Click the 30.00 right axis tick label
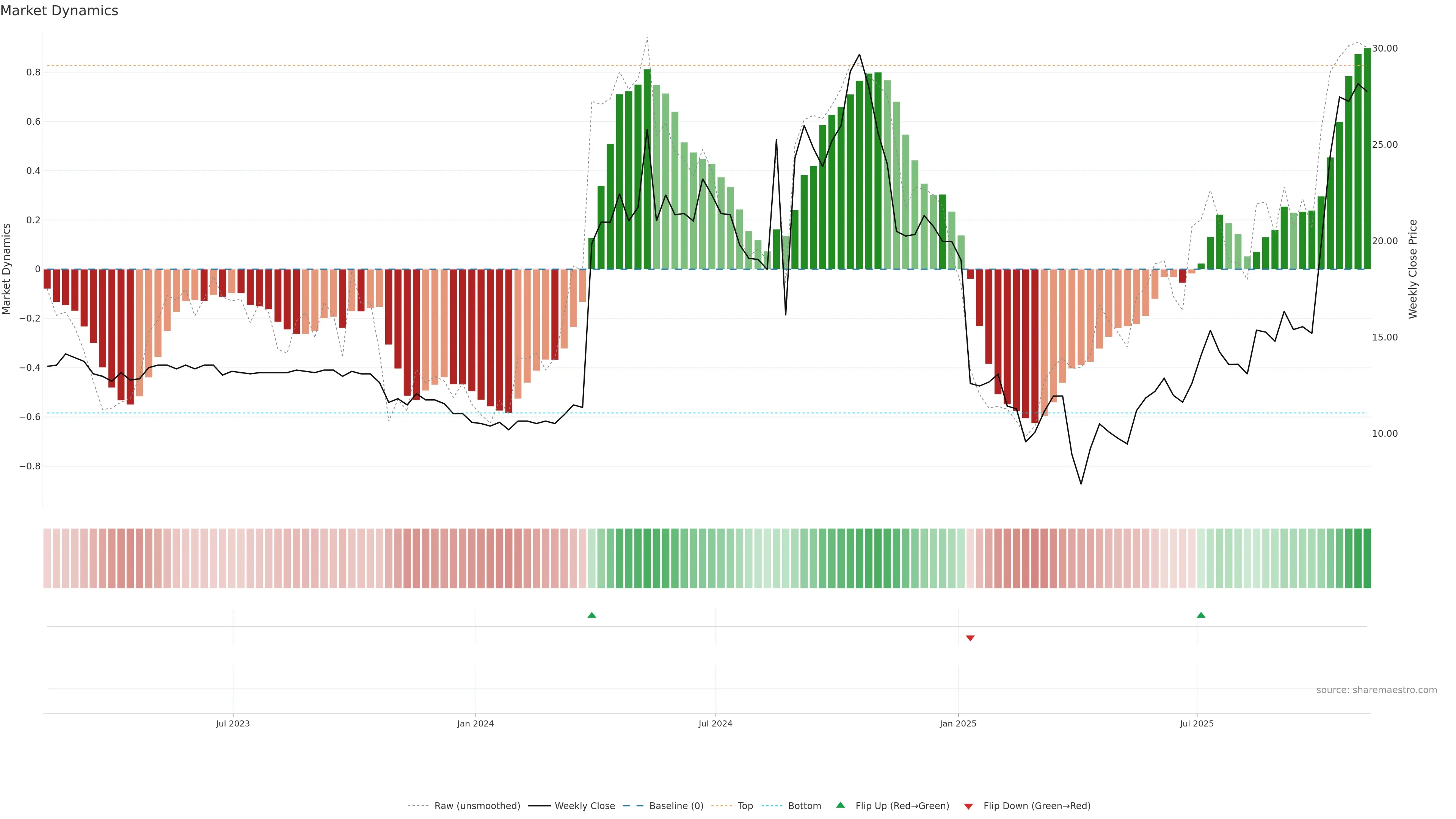Viewport: 1456px width, 819px height. [1384, 49]
